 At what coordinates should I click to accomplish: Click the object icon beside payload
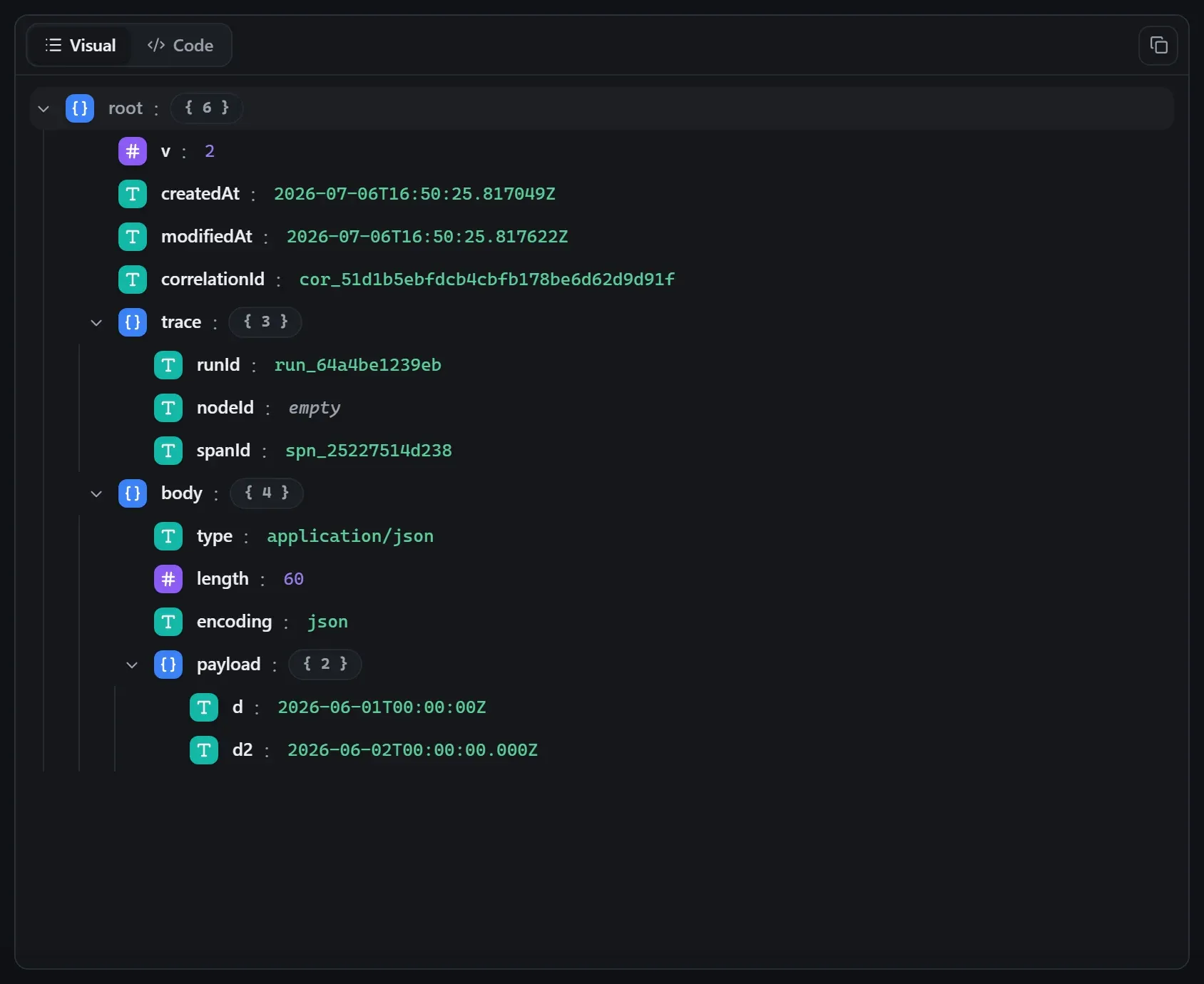[168, 665]
